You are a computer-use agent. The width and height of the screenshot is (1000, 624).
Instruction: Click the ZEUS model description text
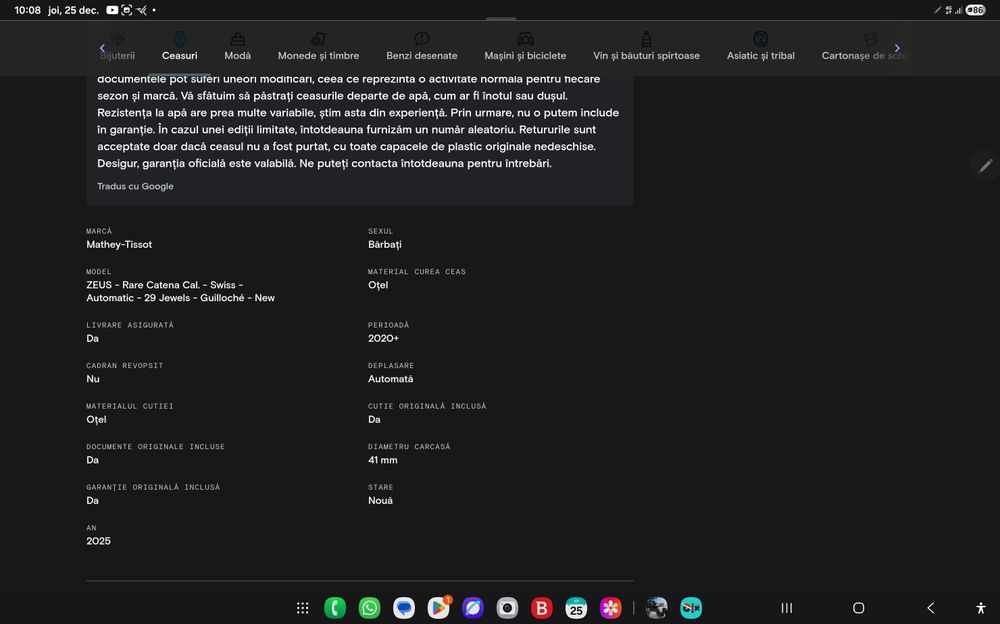pyautogui.click(x=180, y=292)
